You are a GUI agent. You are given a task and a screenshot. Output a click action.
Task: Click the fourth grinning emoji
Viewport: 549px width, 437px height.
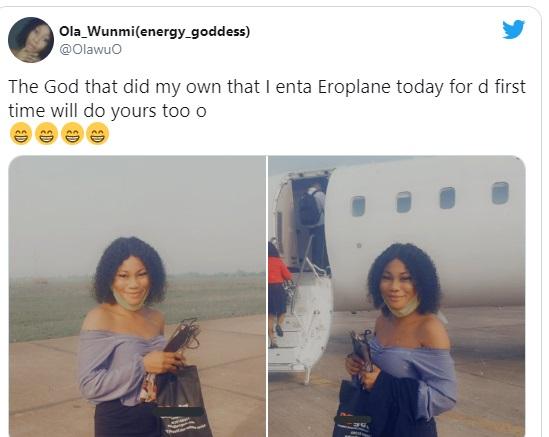[x=98, y=134]
